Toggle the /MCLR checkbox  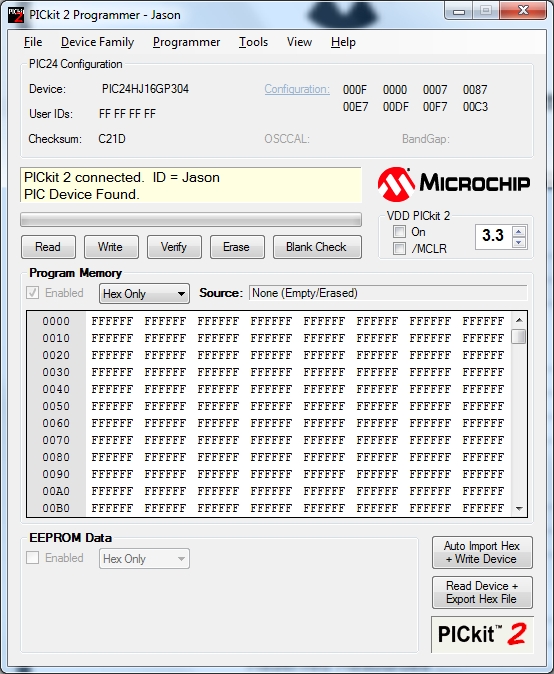(x=399, y=248)
